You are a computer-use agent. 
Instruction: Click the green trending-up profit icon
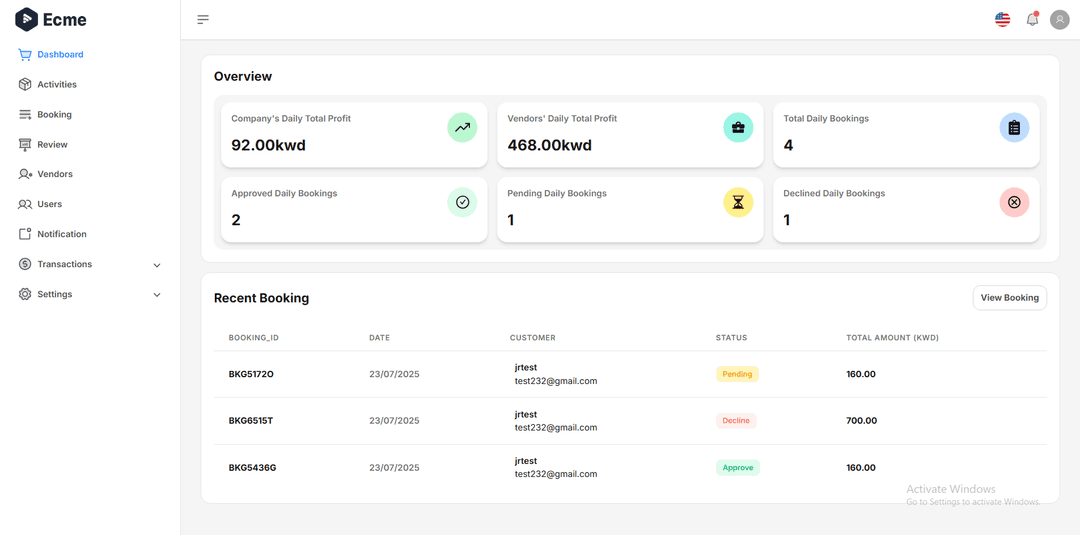coord(462,127)
